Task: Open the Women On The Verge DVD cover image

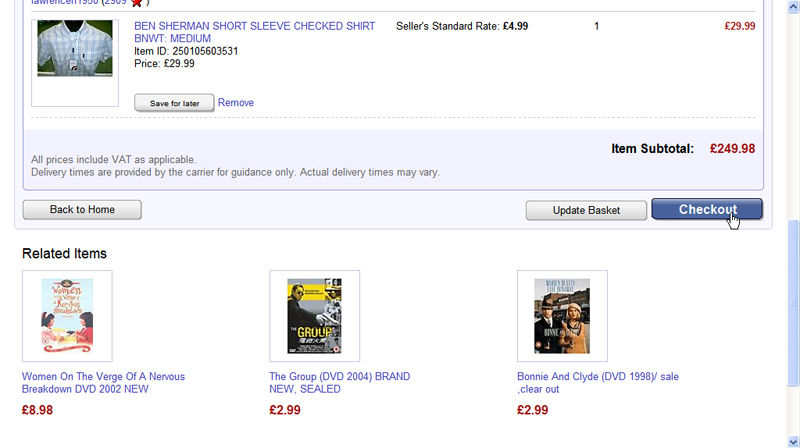Action: point(67,316)
